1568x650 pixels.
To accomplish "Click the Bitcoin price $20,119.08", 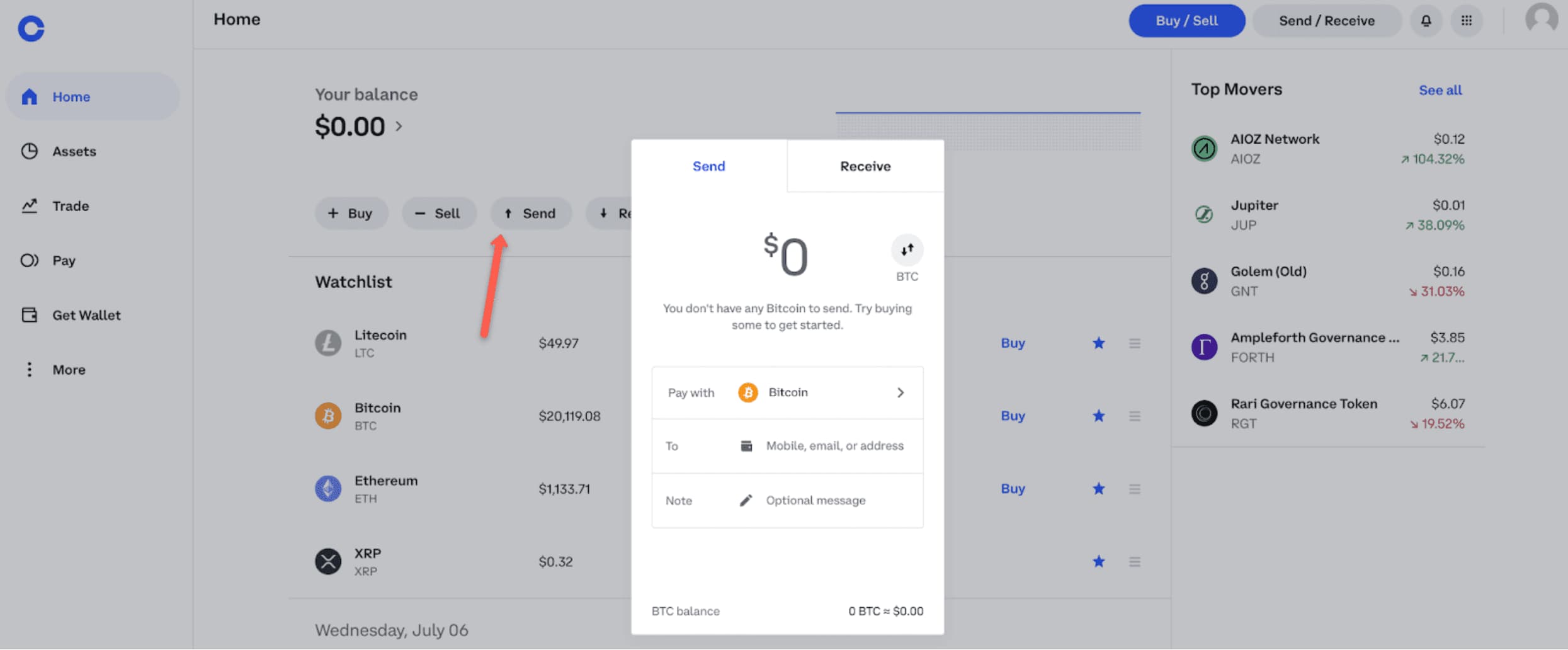I will [569, 416].
